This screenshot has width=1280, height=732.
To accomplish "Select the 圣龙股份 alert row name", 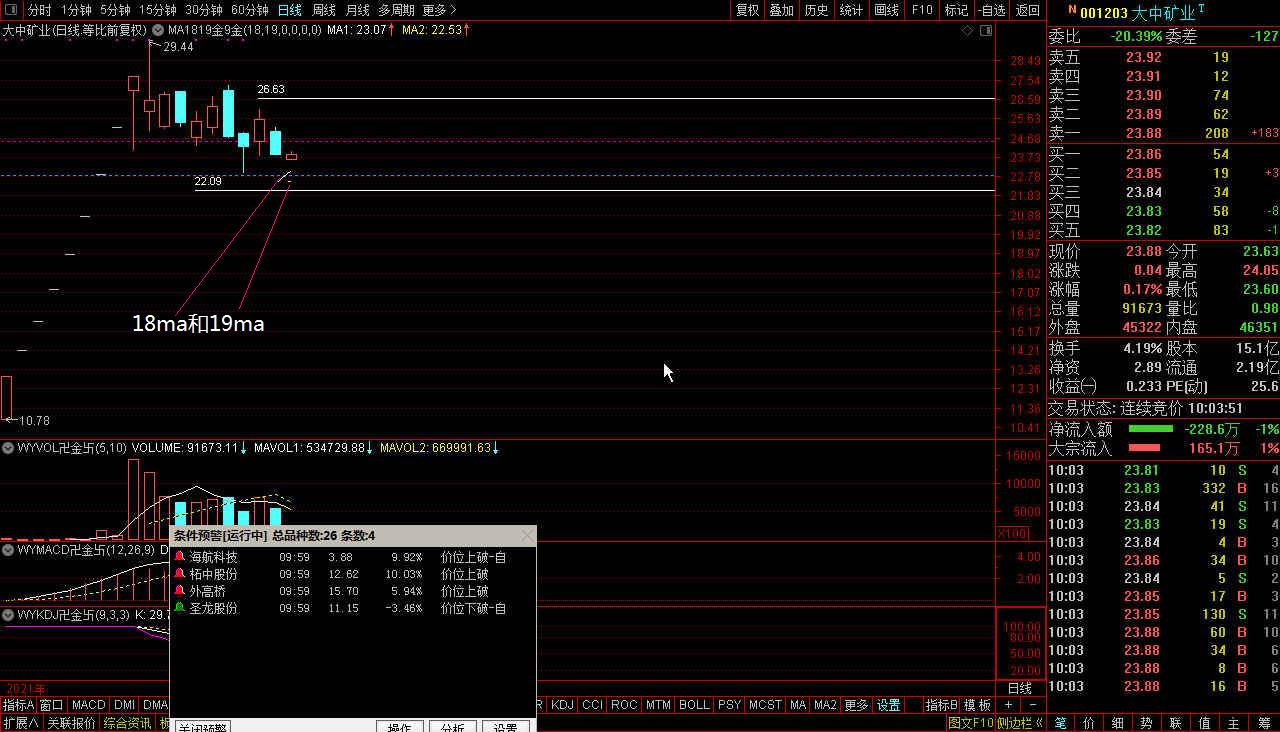I will pos(213,608).
